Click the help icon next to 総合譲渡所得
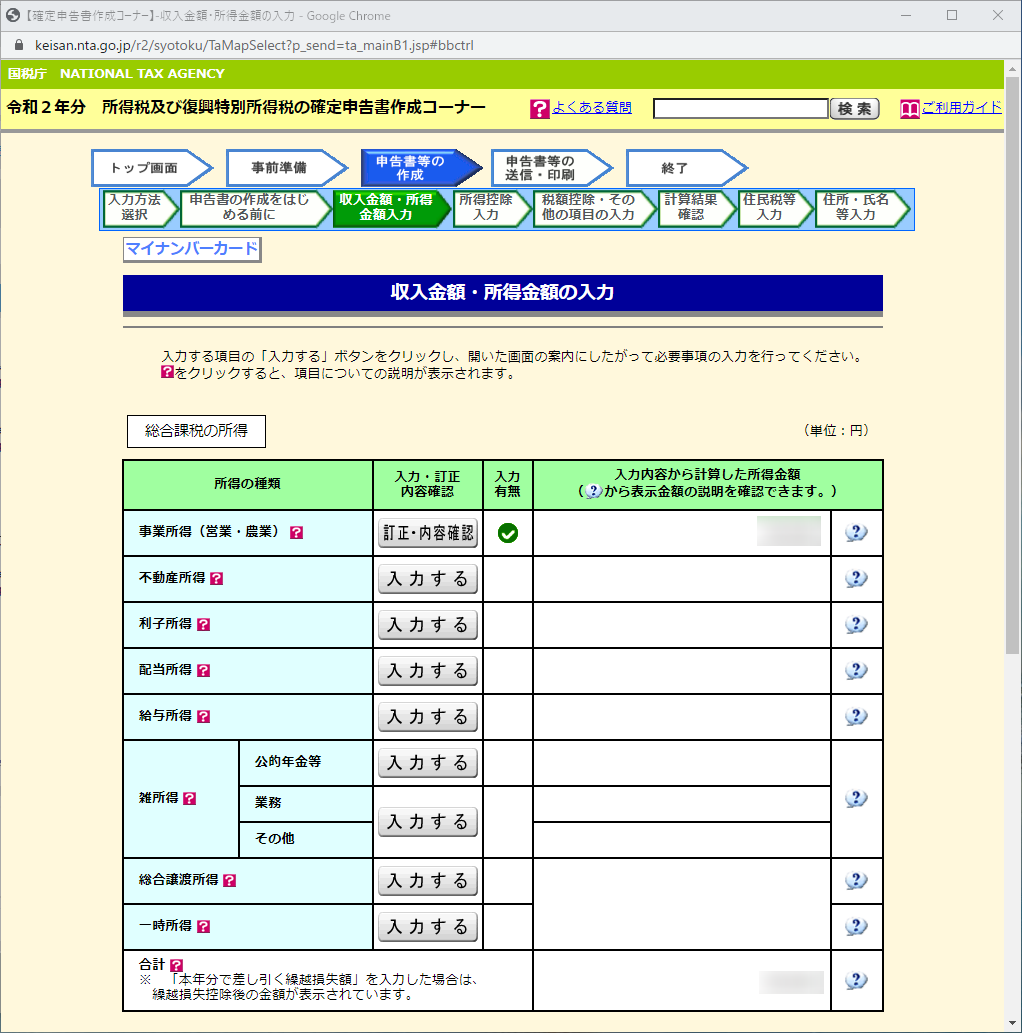 [x=229, y=881]
